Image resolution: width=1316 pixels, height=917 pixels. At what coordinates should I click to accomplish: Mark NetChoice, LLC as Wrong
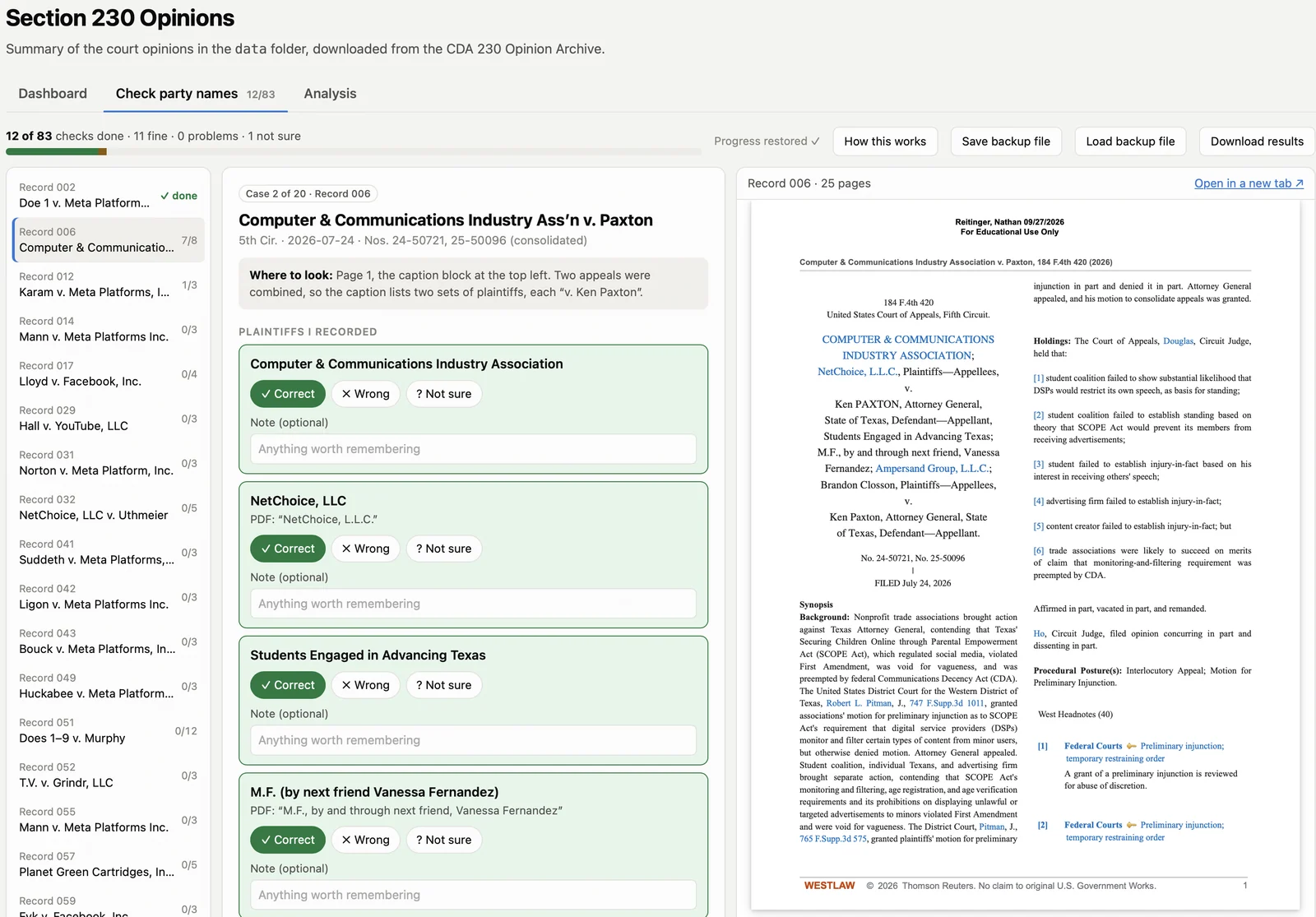[x=365, y=549]
